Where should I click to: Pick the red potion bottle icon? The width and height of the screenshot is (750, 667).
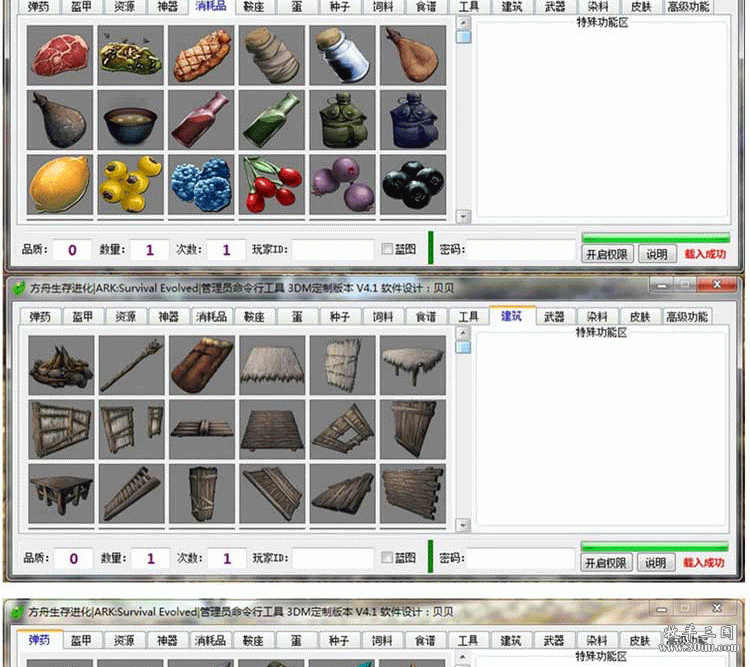[x=201, y=120]
